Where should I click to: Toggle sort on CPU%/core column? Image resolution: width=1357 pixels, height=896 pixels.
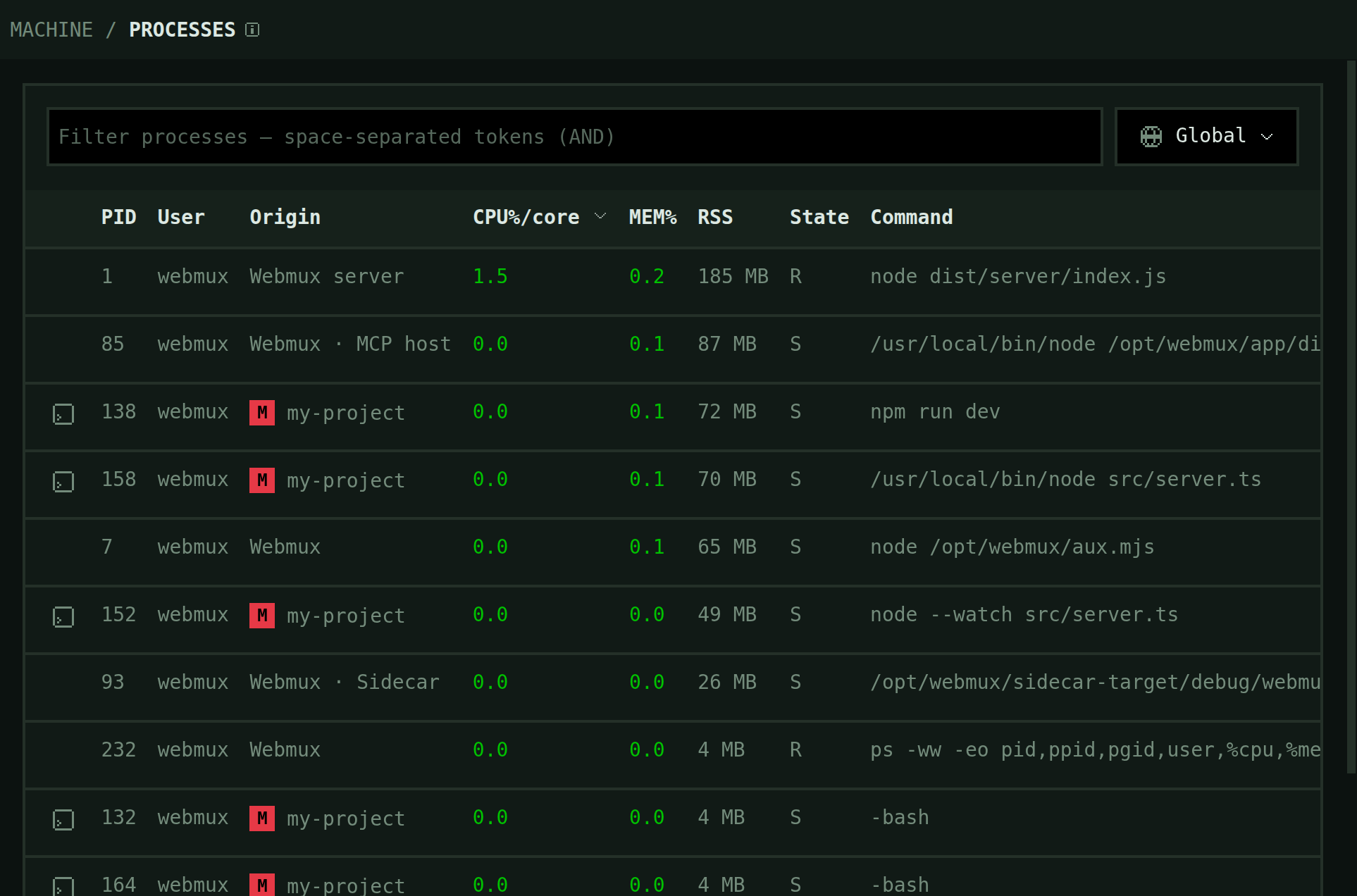coord(539,217)
